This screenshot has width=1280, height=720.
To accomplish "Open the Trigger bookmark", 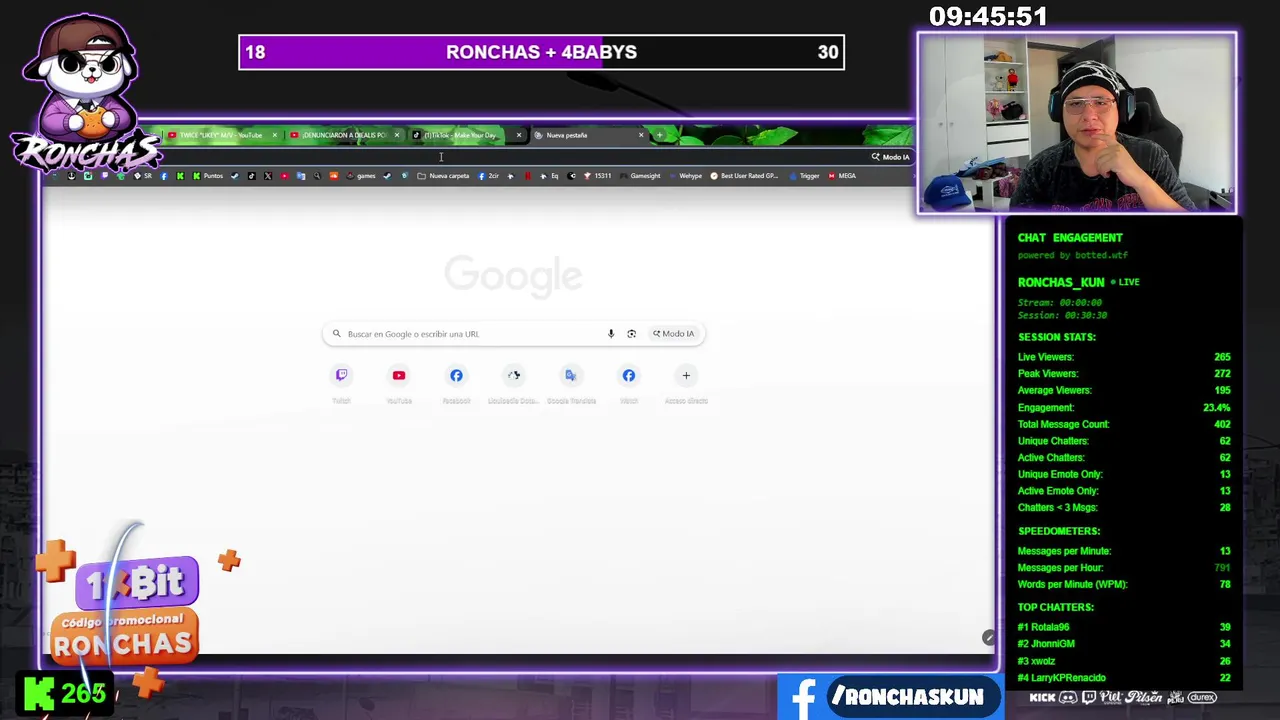I will tap(803, 176).
